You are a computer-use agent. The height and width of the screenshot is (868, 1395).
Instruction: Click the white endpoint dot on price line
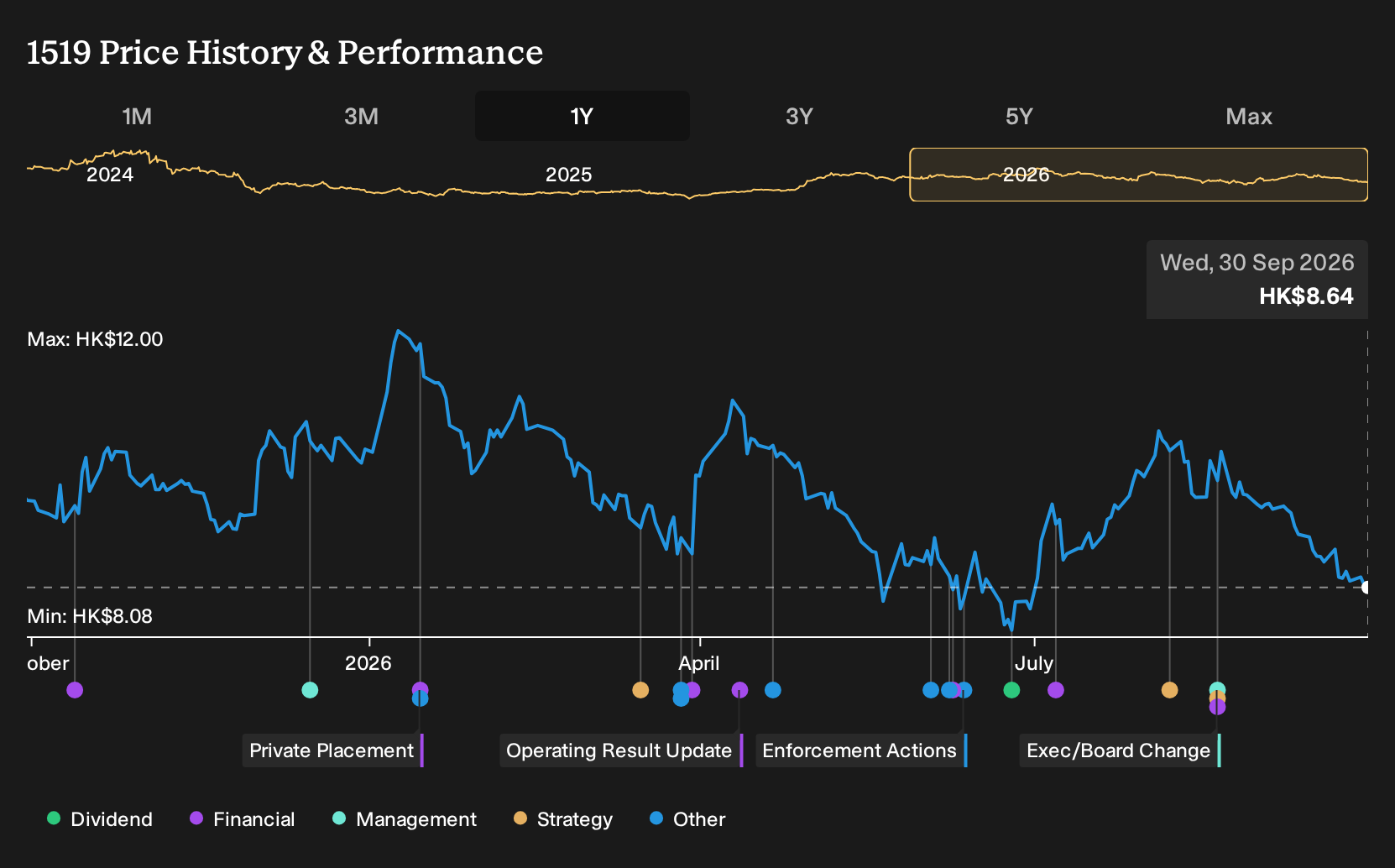(1366, 587)
